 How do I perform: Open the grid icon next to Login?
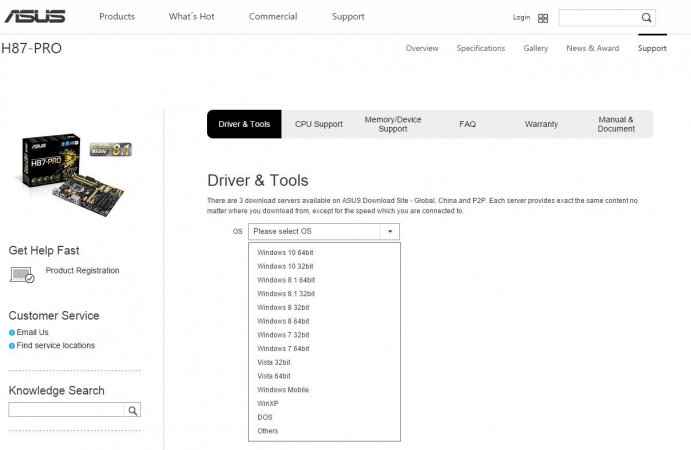[x=543, y=18]
